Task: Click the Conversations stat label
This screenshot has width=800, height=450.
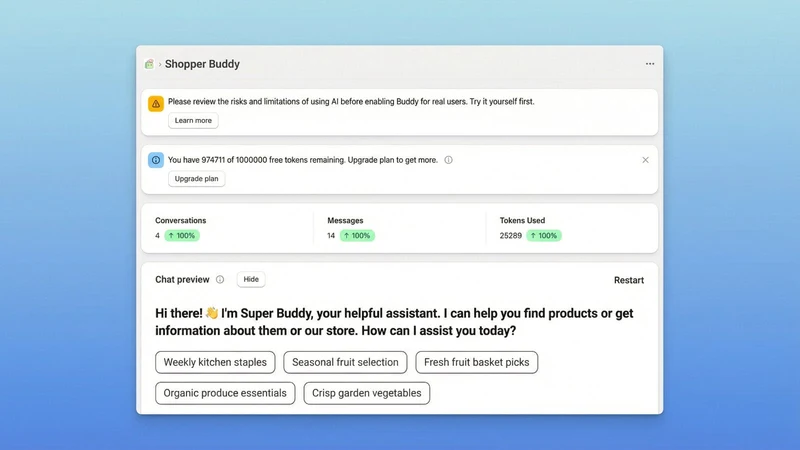Action: (x=181, y=220)
